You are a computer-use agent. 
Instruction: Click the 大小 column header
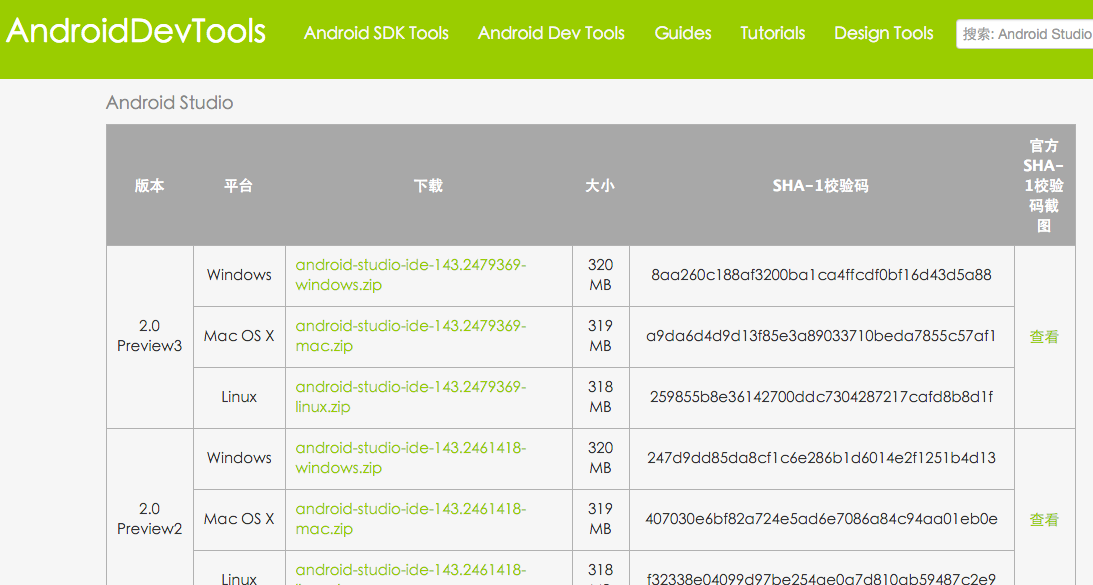point(600,185)
